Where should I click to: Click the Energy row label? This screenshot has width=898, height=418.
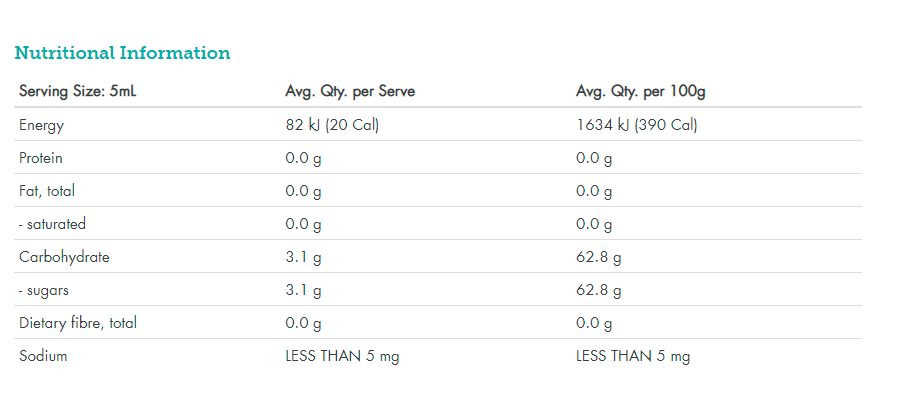pyautogui.click(x=41, y=125)
